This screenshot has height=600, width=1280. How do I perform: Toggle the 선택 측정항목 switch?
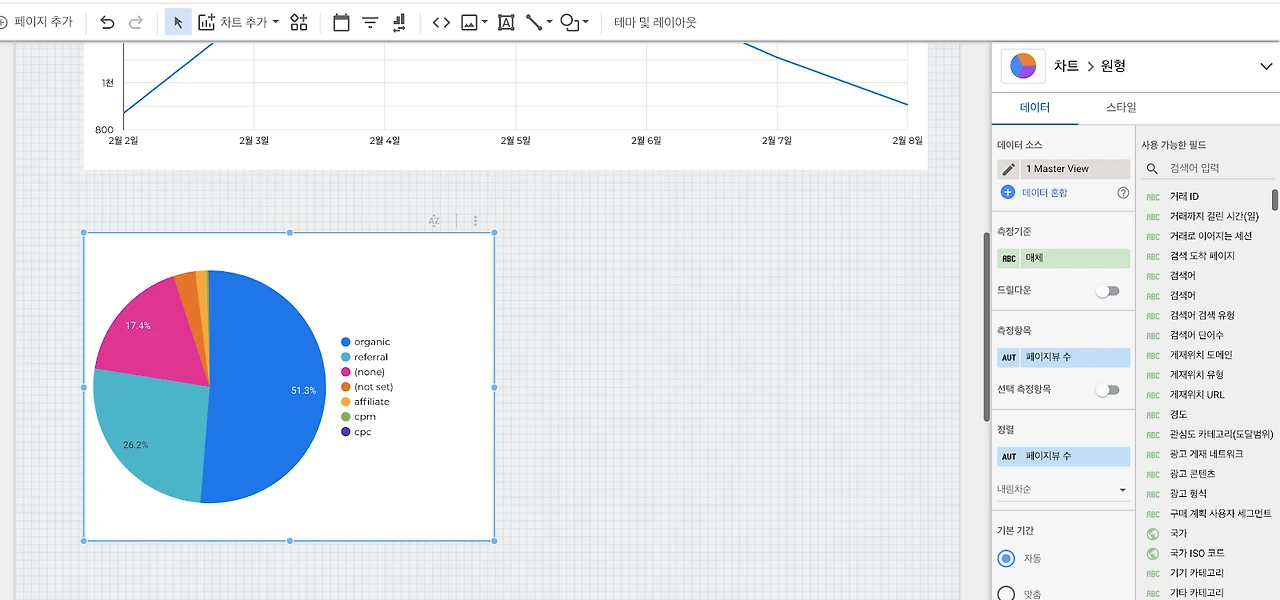click(1107, 390)
